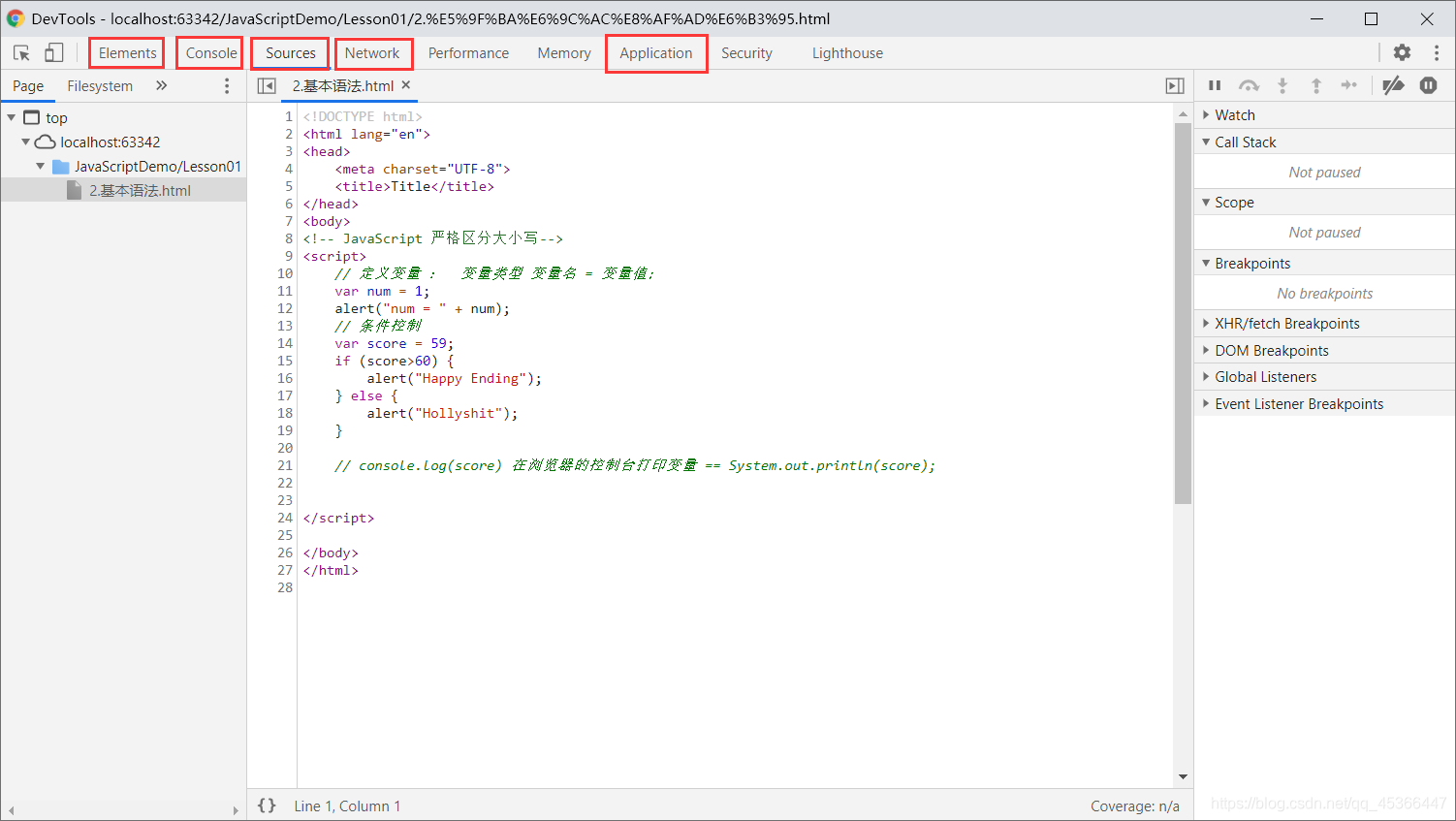Deactivate breakpoints toggle icon
The width and height of the screenshot is (1456, 821).
(x=1393, y=85)
